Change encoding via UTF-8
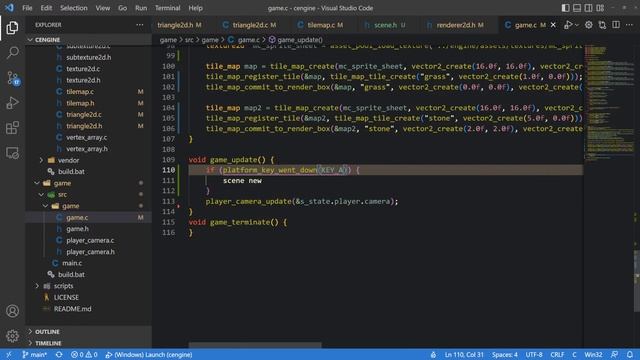640x360 pixels. click(x=534, y=355)
